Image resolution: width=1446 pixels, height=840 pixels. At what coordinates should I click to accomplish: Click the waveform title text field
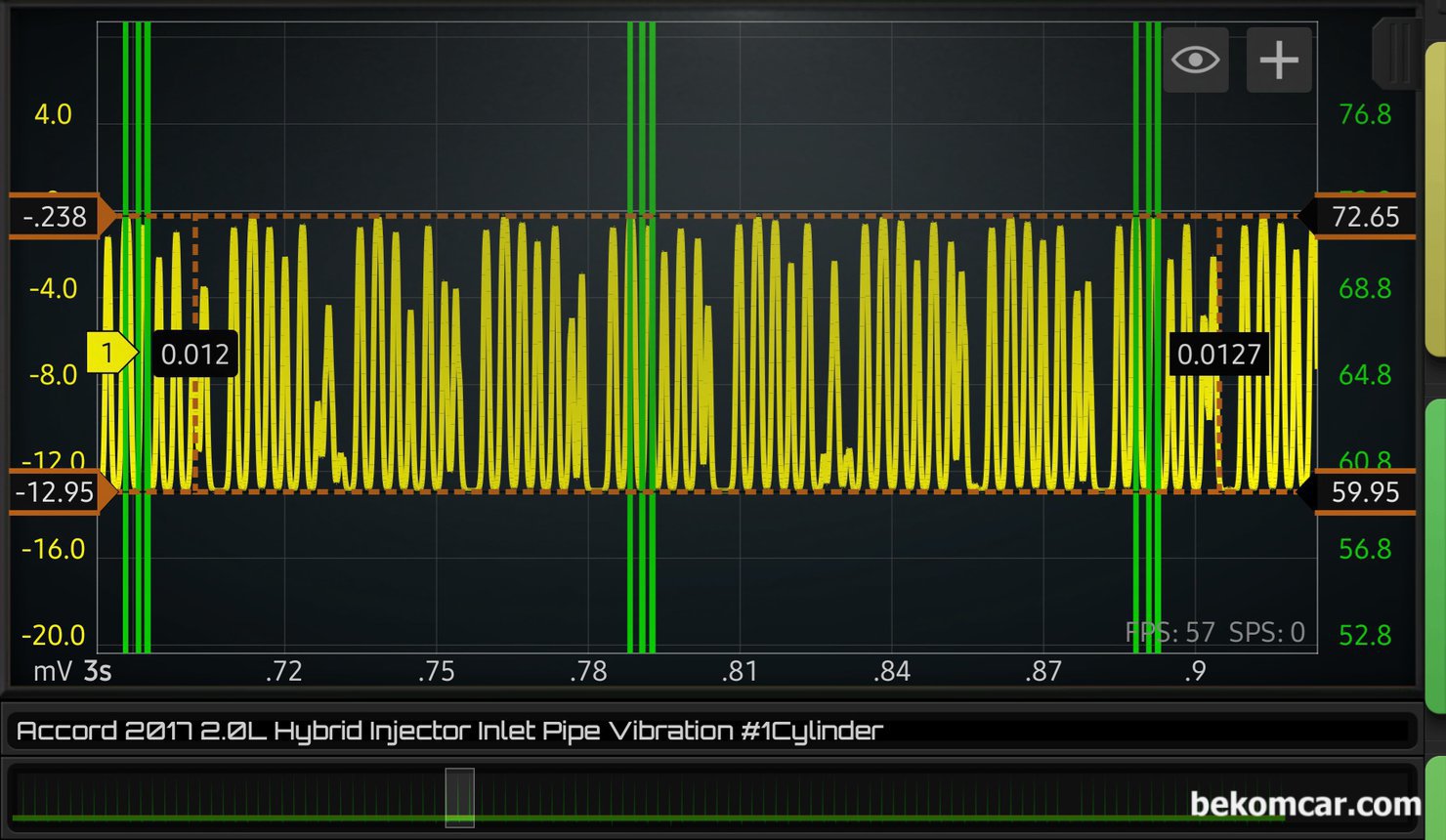pyautogui.click(x=711, y=731)
